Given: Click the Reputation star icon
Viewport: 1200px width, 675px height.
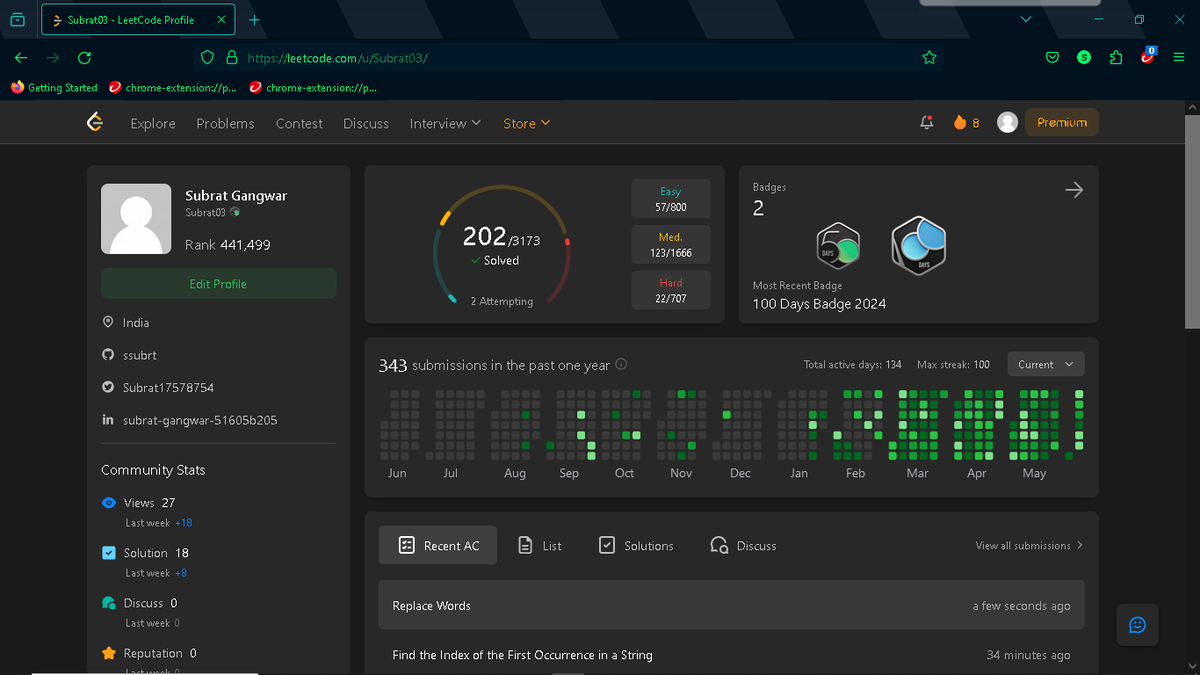Looking at the screenshot, I should tap(109, 653).
